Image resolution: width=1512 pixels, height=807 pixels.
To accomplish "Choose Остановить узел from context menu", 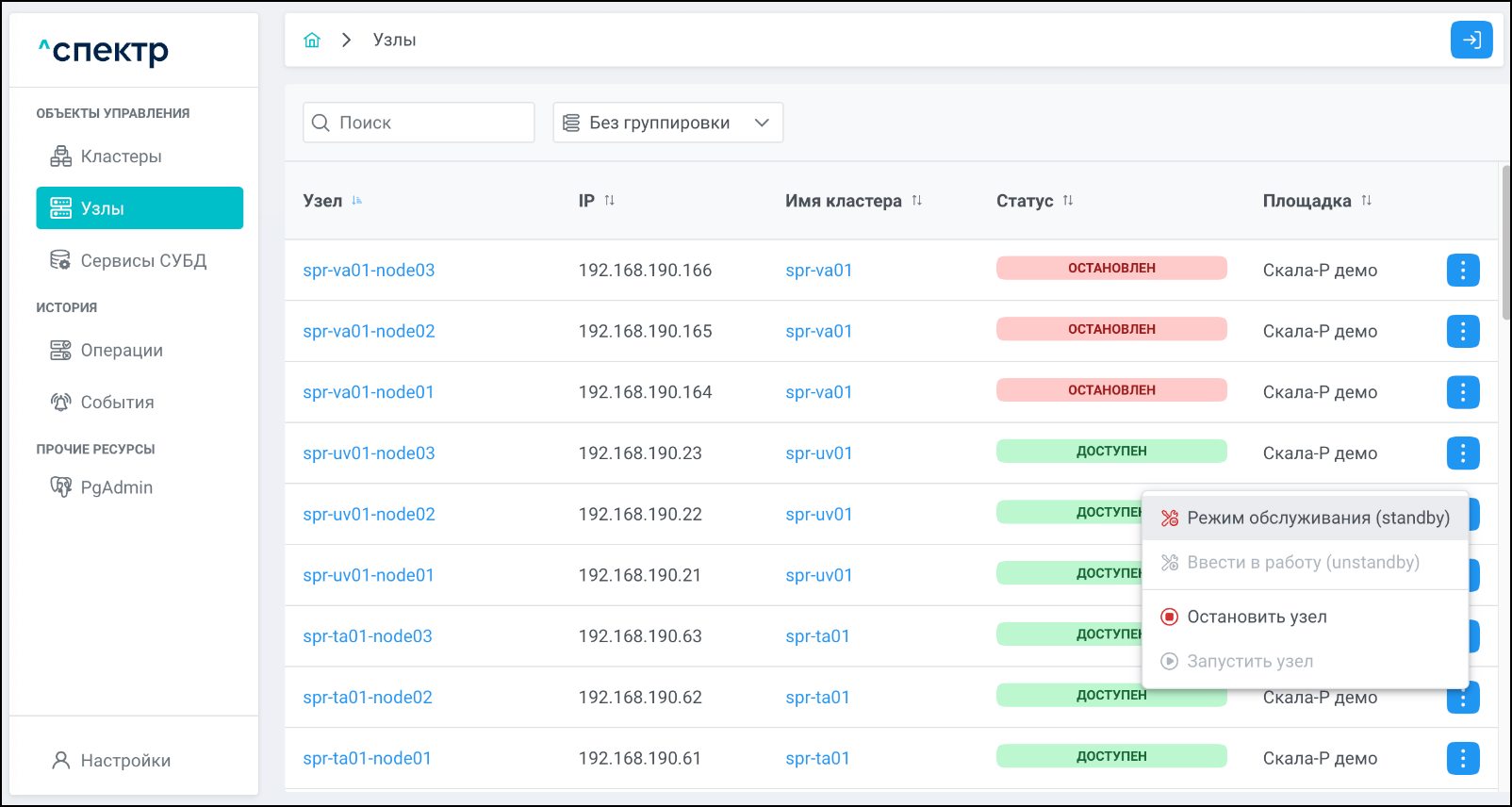I will tap(1256, 617).
